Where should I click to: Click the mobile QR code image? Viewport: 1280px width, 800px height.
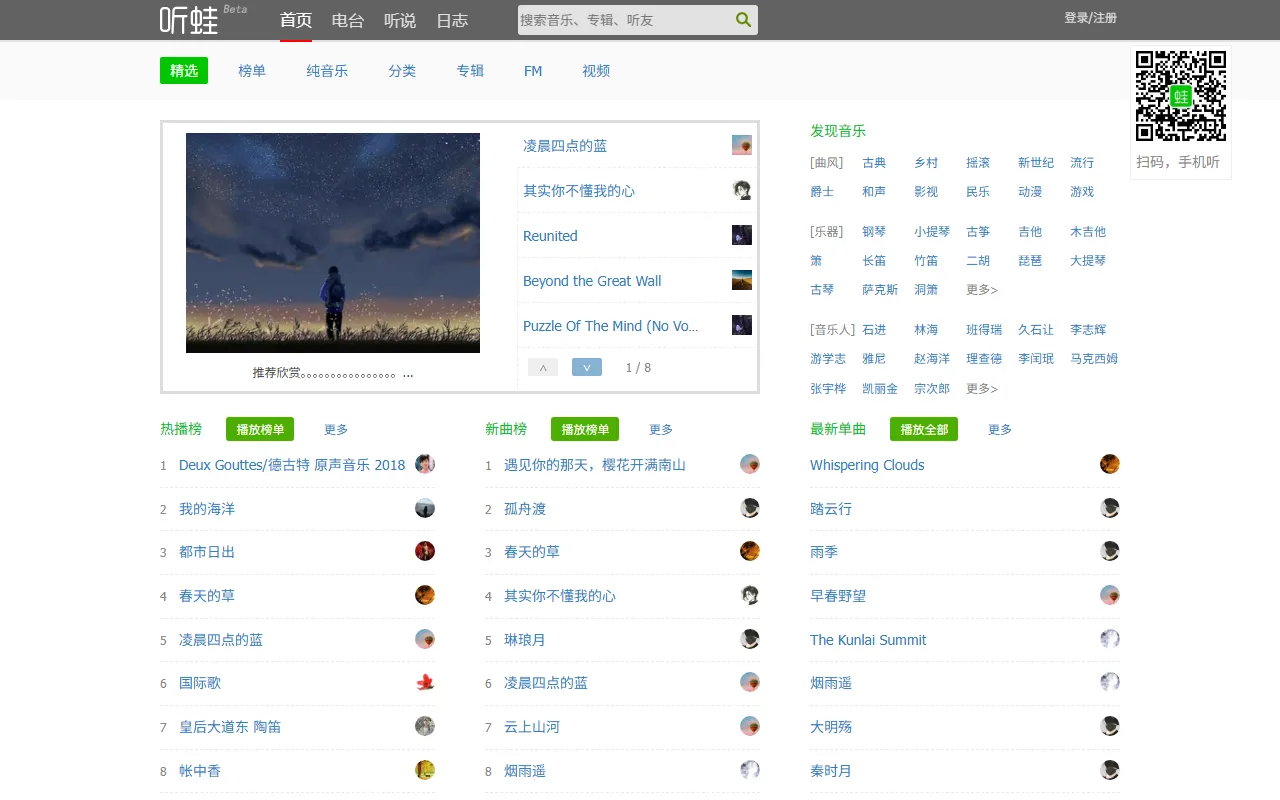[1181, 96]
